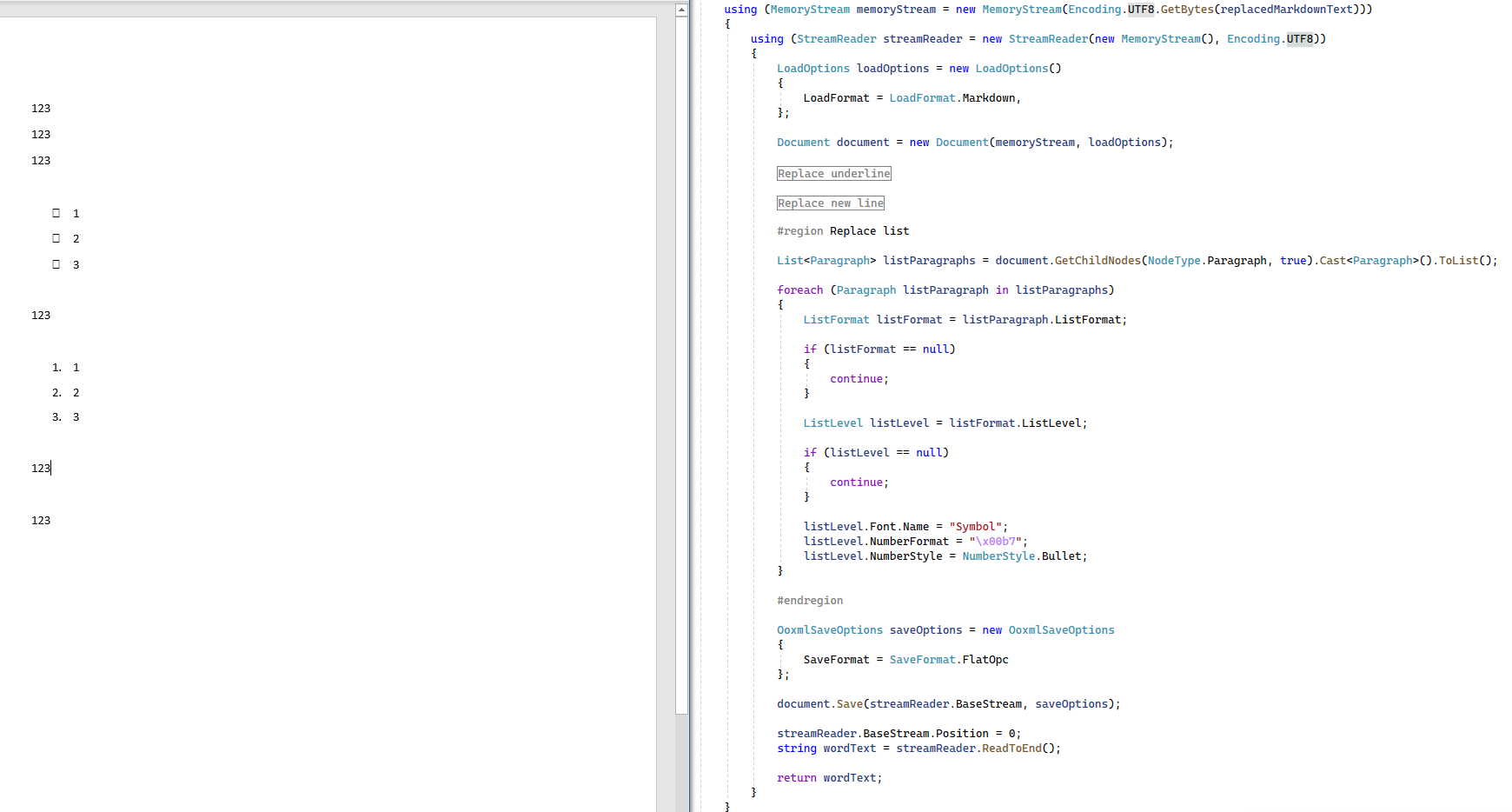
Task: Expand the collapsed Replace new line region
Action: [830, 203]
